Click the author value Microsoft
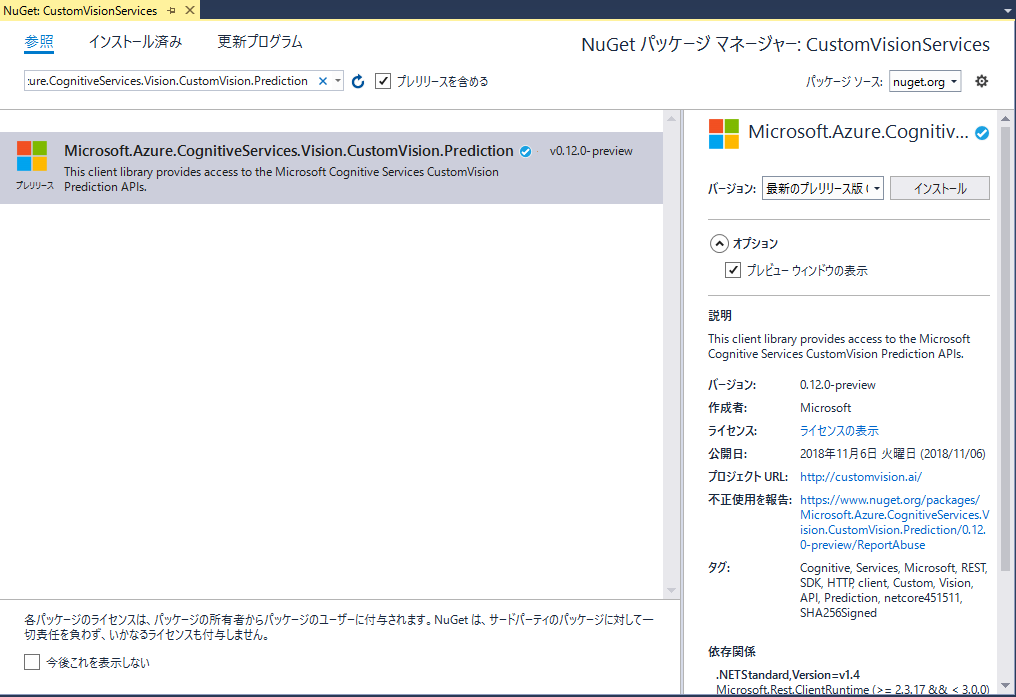 (x=826, y=407)
